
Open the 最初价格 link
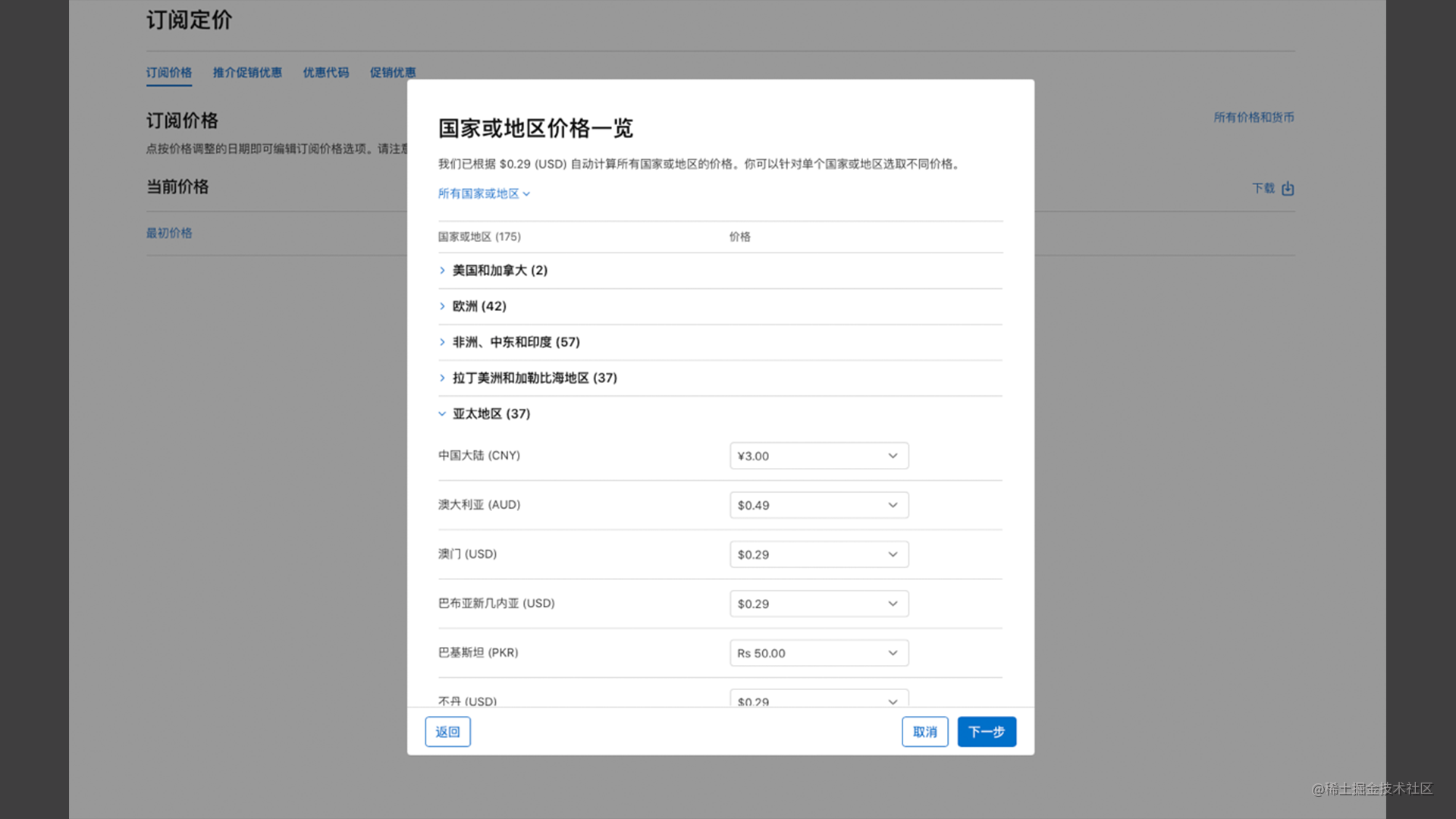pyautogui.click(x=169, y=233)
